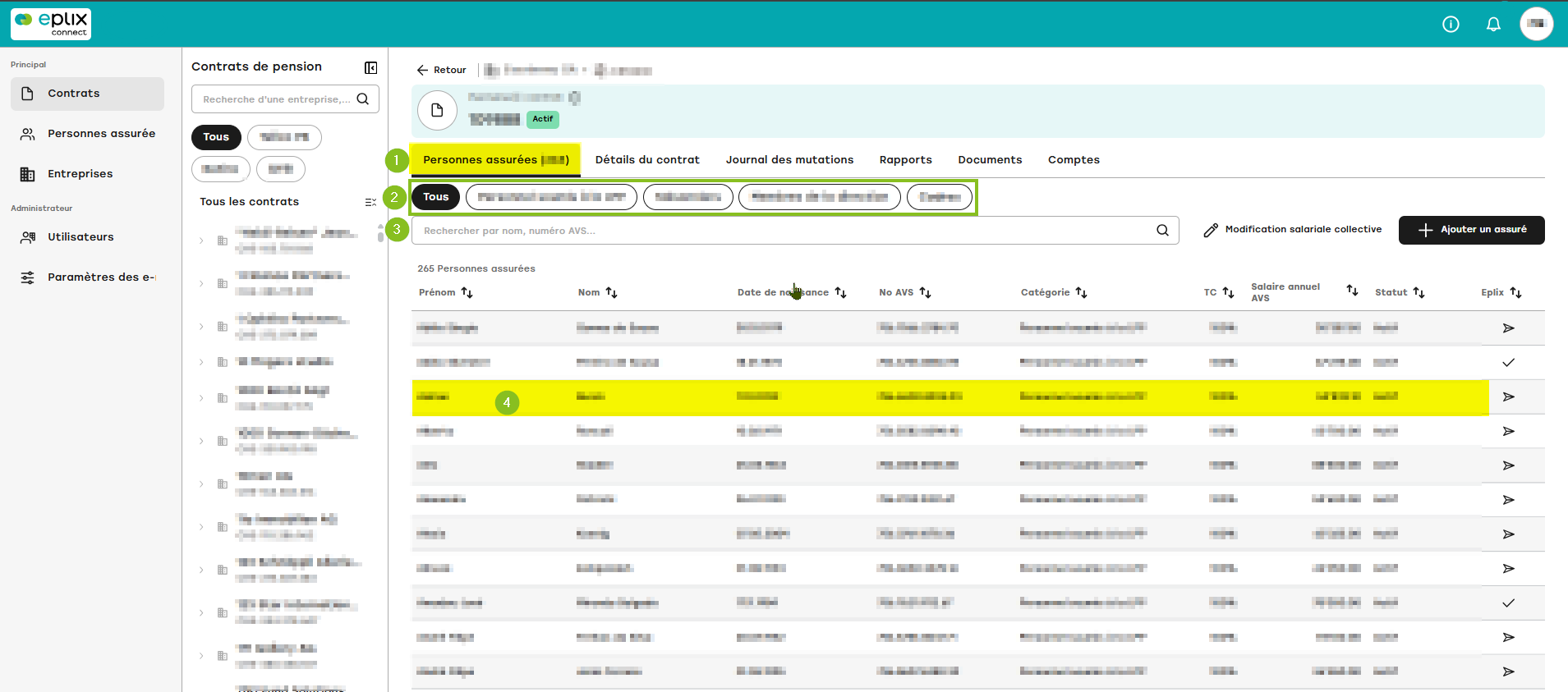This screenshot has width=1568, height=692.
Task: Open the Documents tab
Action: [990, 160]
